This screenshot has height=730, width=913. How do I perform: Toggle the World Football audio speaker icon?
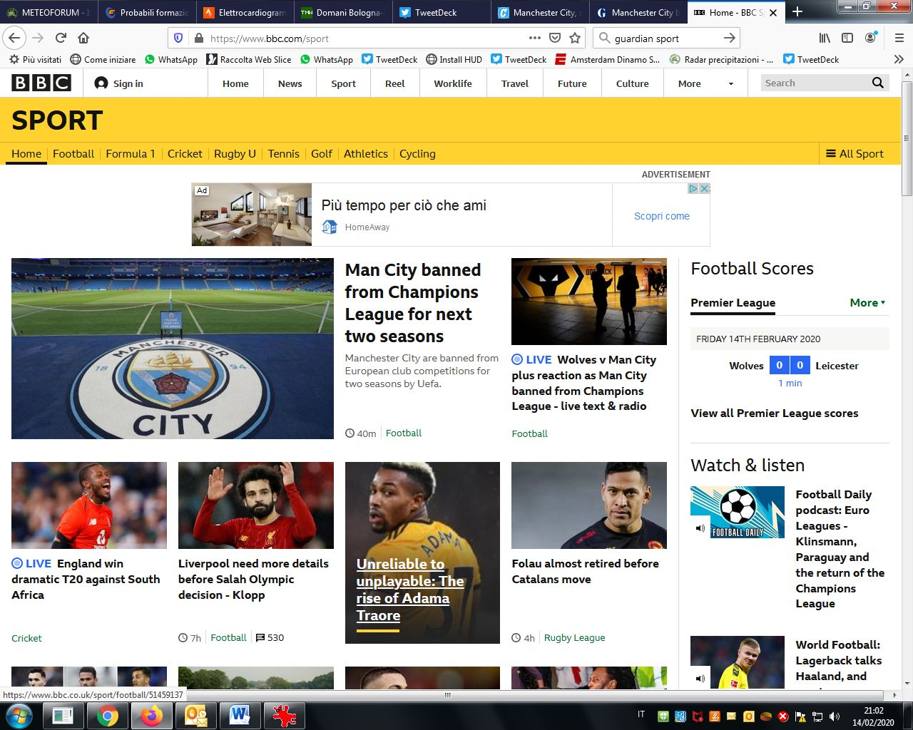tap(700, 678)
